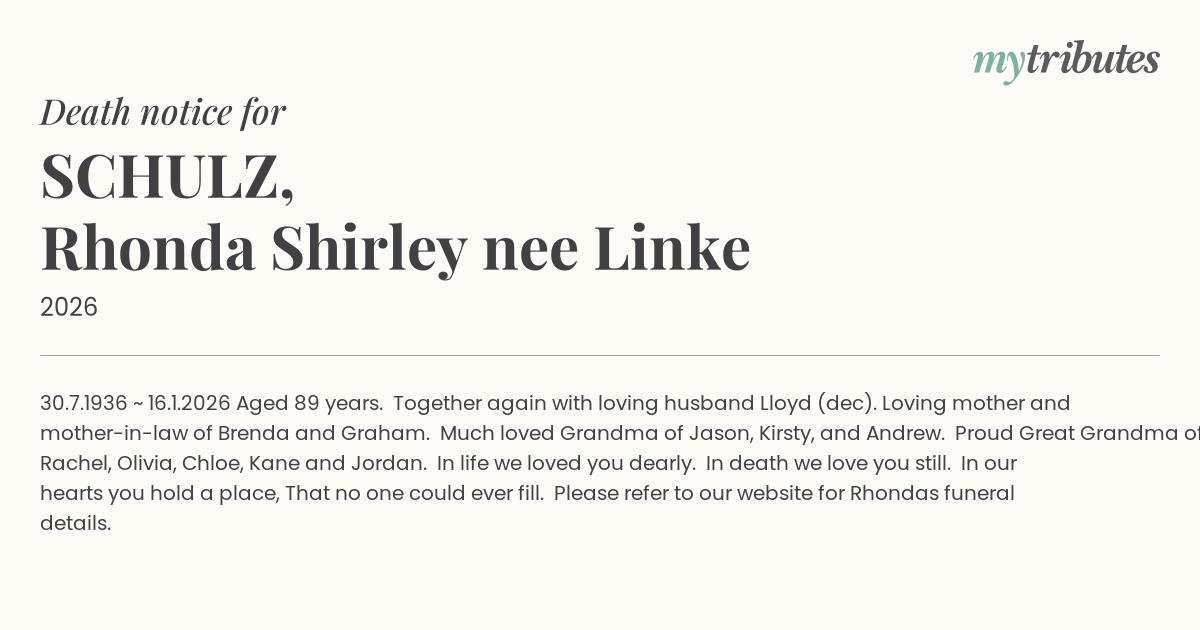Click the mytributes logo
This screenshot has height=630, width=1200.
(x=1065, y=61)
